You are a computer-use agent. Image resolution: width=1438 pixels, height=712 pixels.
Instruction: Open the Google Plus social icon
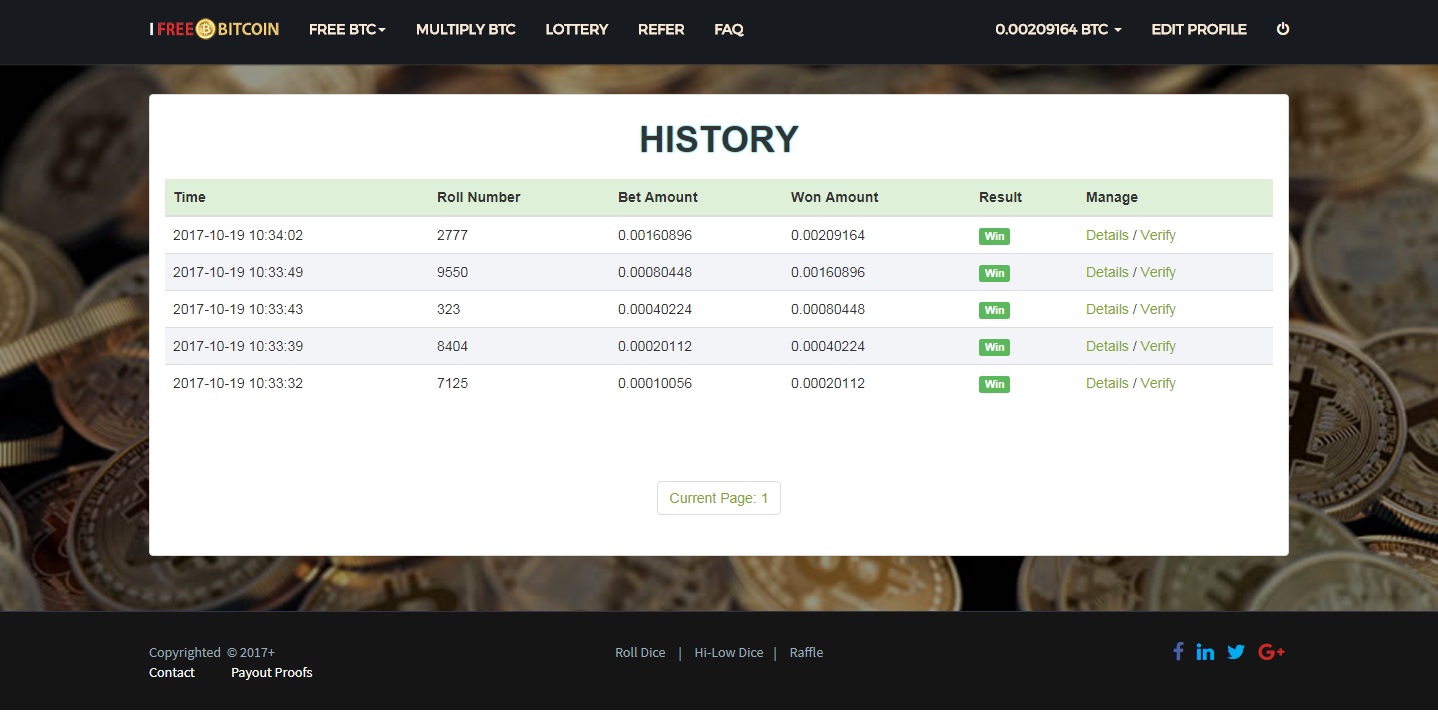pos(1271,652)
